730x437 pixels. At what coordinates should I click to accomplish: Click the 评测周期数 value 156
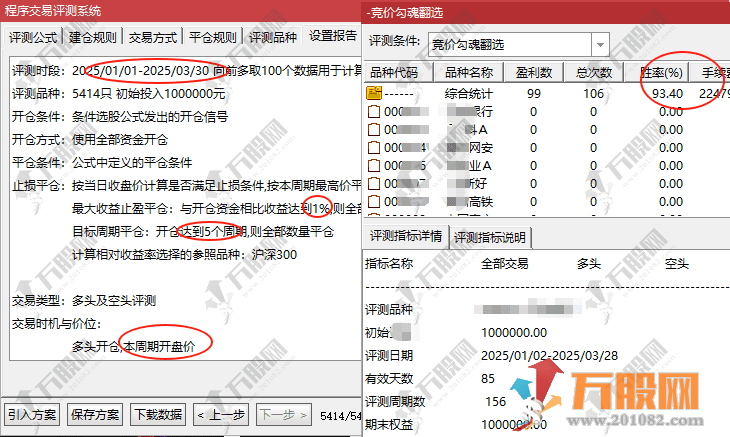click(495, 401)
